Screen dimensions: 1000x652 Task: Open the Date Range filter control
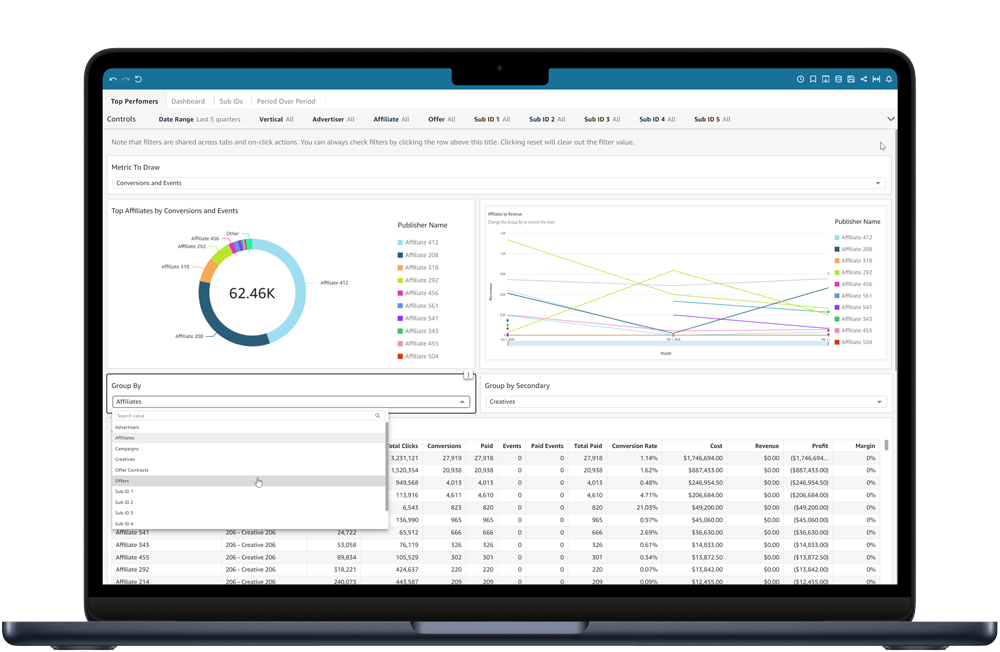point(199,118)
